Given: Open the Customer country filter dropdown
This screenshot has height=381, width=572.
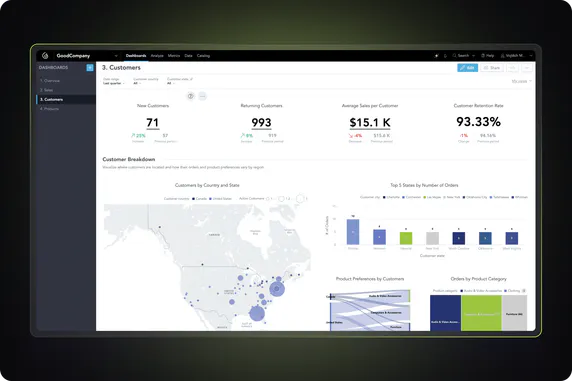Looking at the screenshot, I should (x=146, y=81).
